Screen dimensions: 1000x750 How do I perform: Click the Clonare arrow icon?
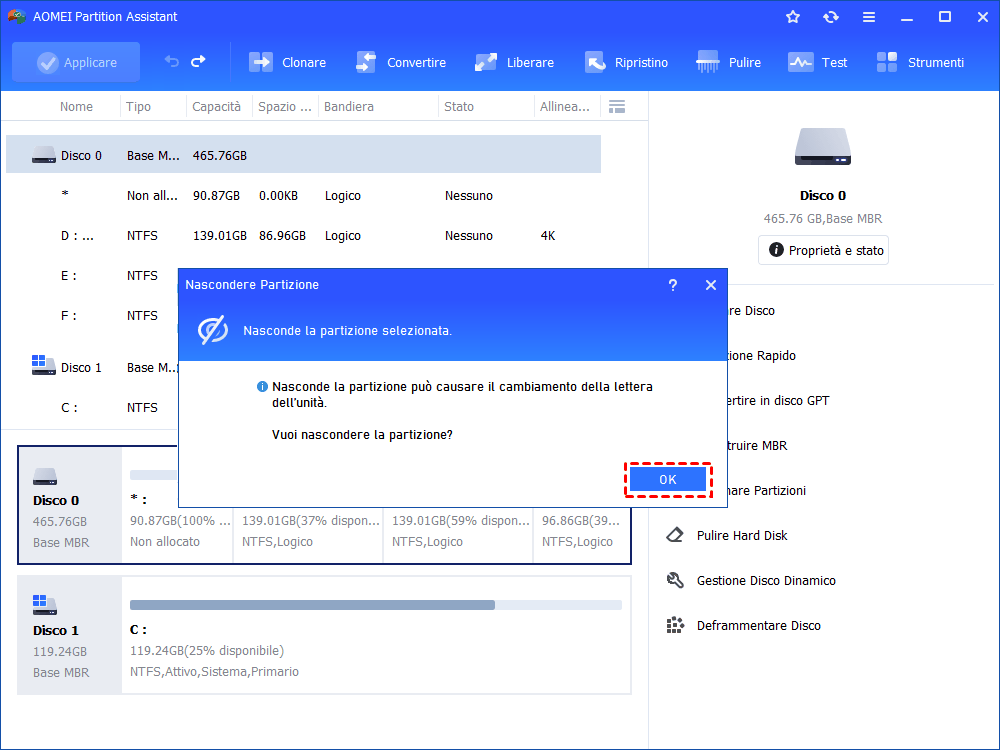click(x=260, y=62)
